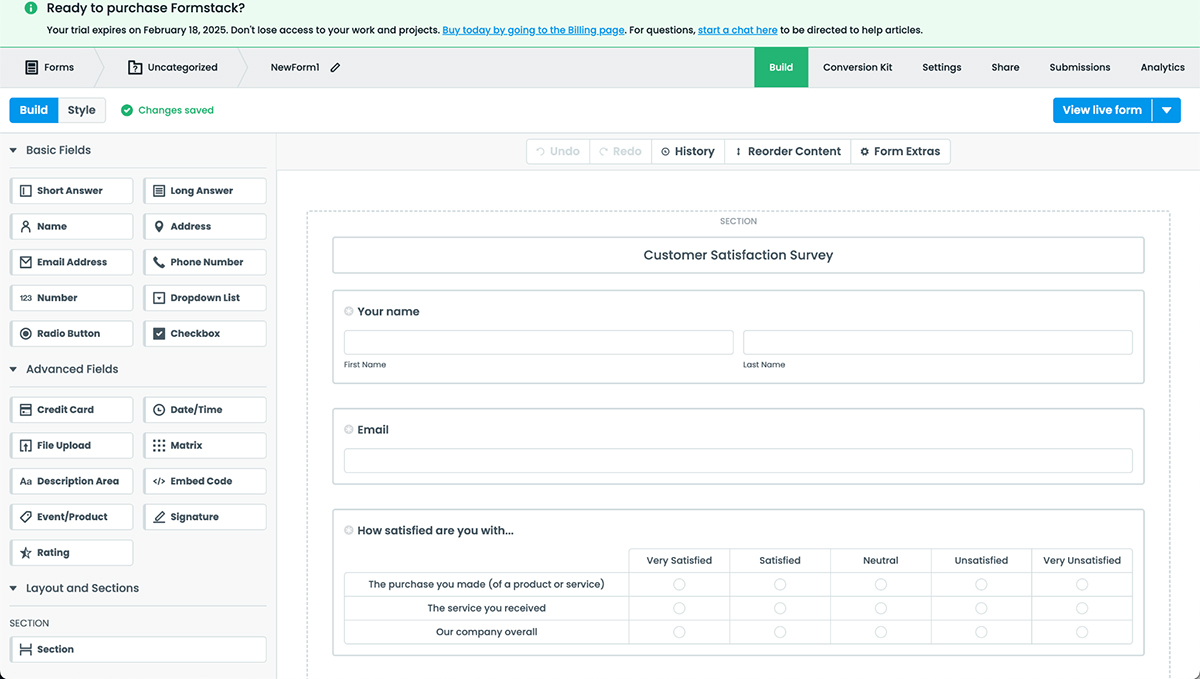Select the Matrix field type
This screenshot has height=679, width=1200.
(205, 445)
